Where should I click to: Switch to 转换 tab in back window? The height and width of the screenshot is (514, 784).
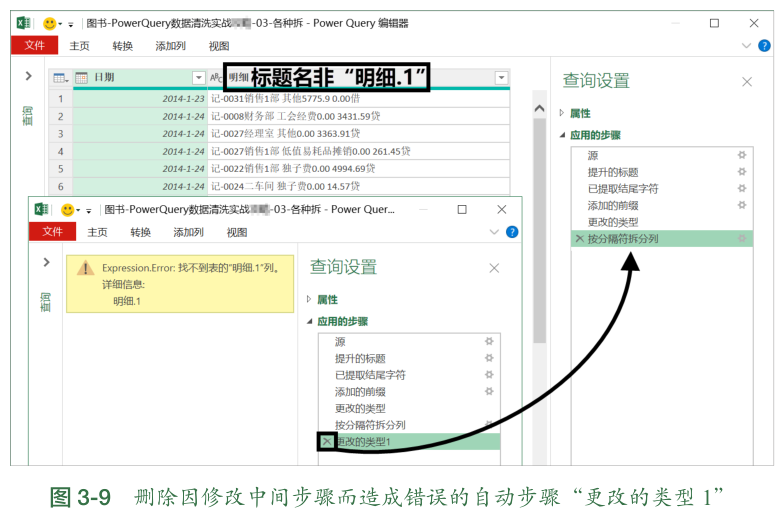click(x=122, y=46)
